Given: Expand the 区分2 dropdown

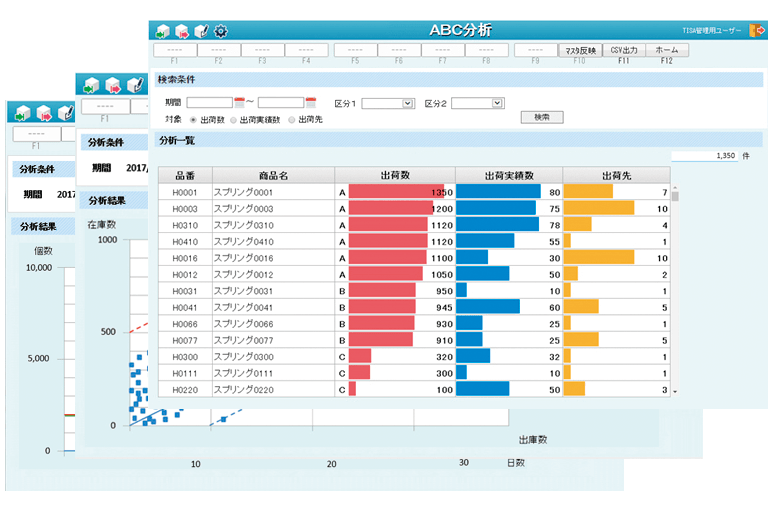Looking at the screenshot, I should 497,103.
